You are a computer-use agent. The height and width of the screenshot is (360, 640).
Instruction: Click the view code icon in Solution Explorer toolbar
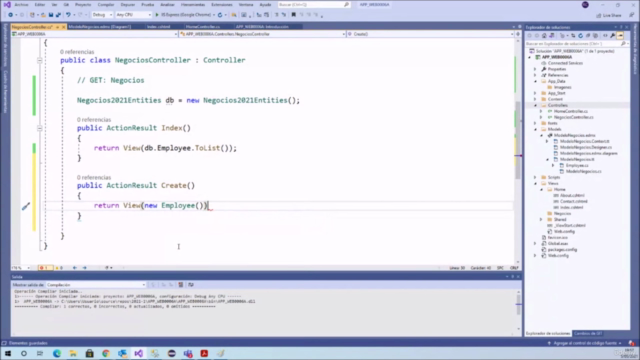coord(605,36)
